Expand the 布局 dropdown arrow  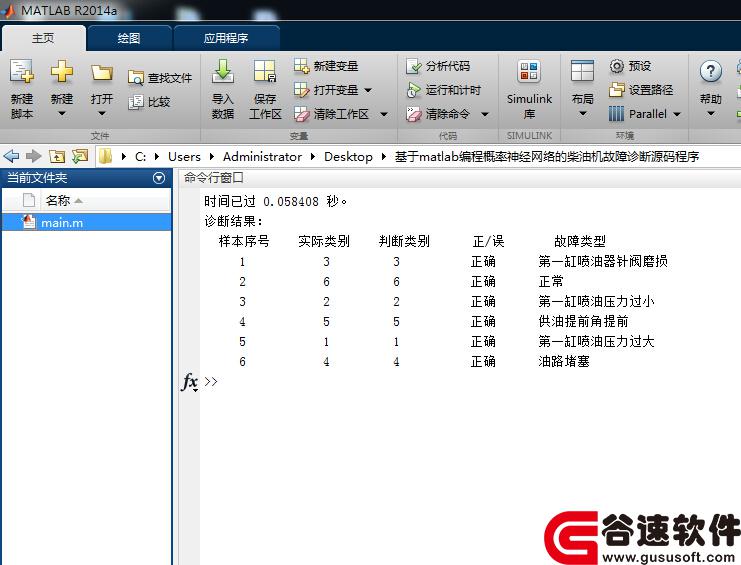tap(582, 113)
